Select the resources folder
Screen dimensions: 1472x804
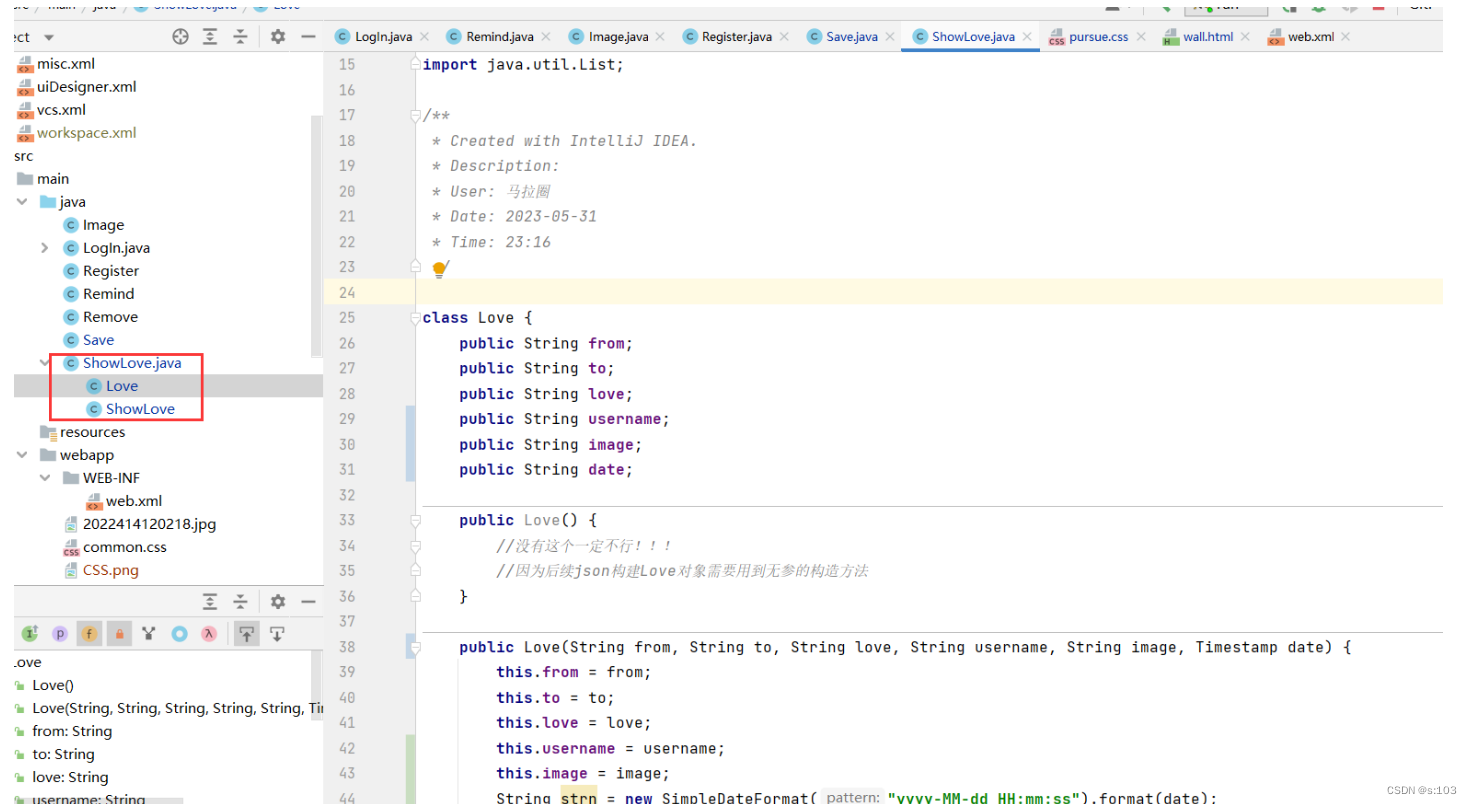coord(92,432)
